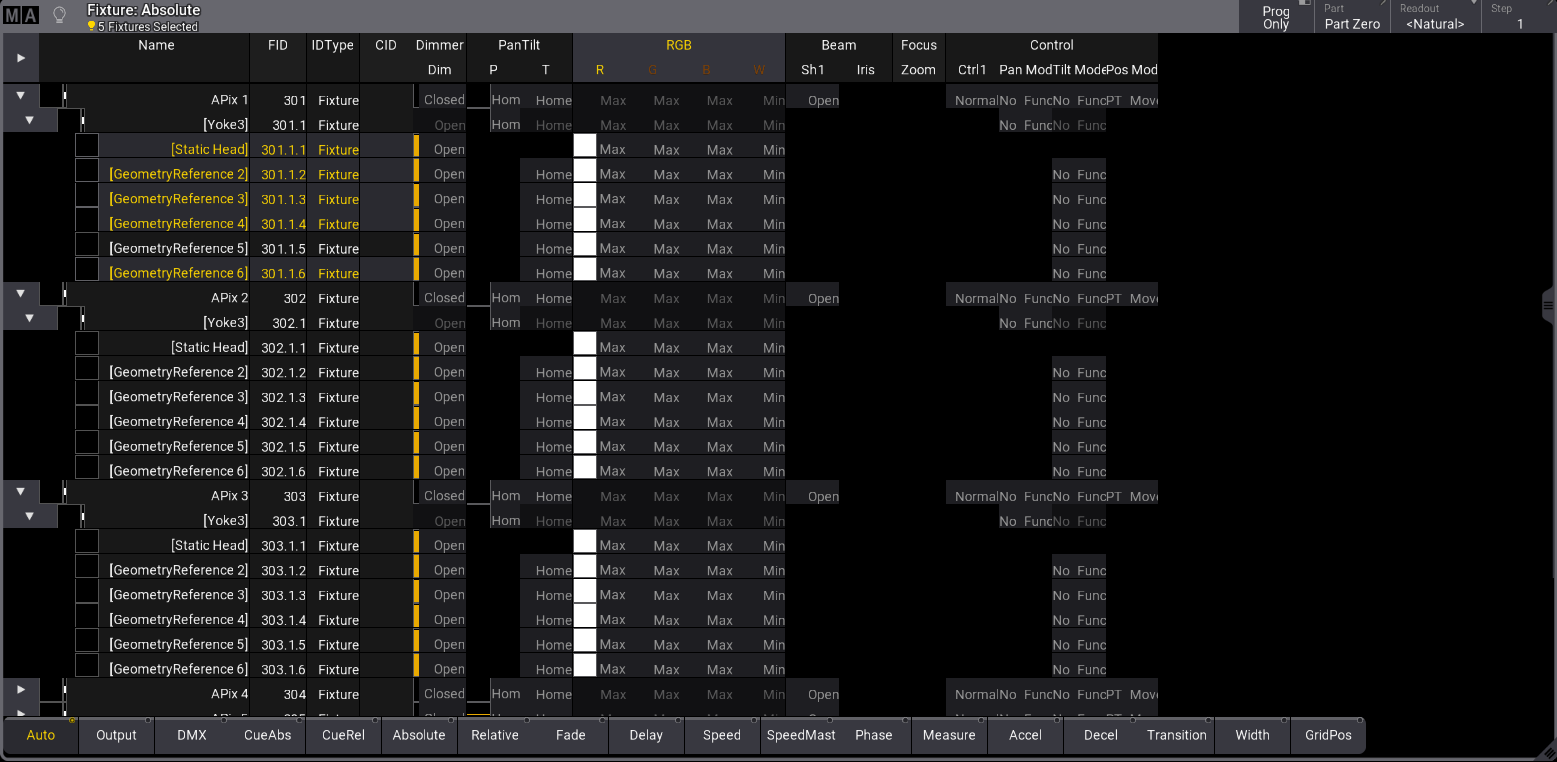This screenshot has width=1557, height=762.
Task: Click the Part Zero button
Action: [x=1352, y=17]
